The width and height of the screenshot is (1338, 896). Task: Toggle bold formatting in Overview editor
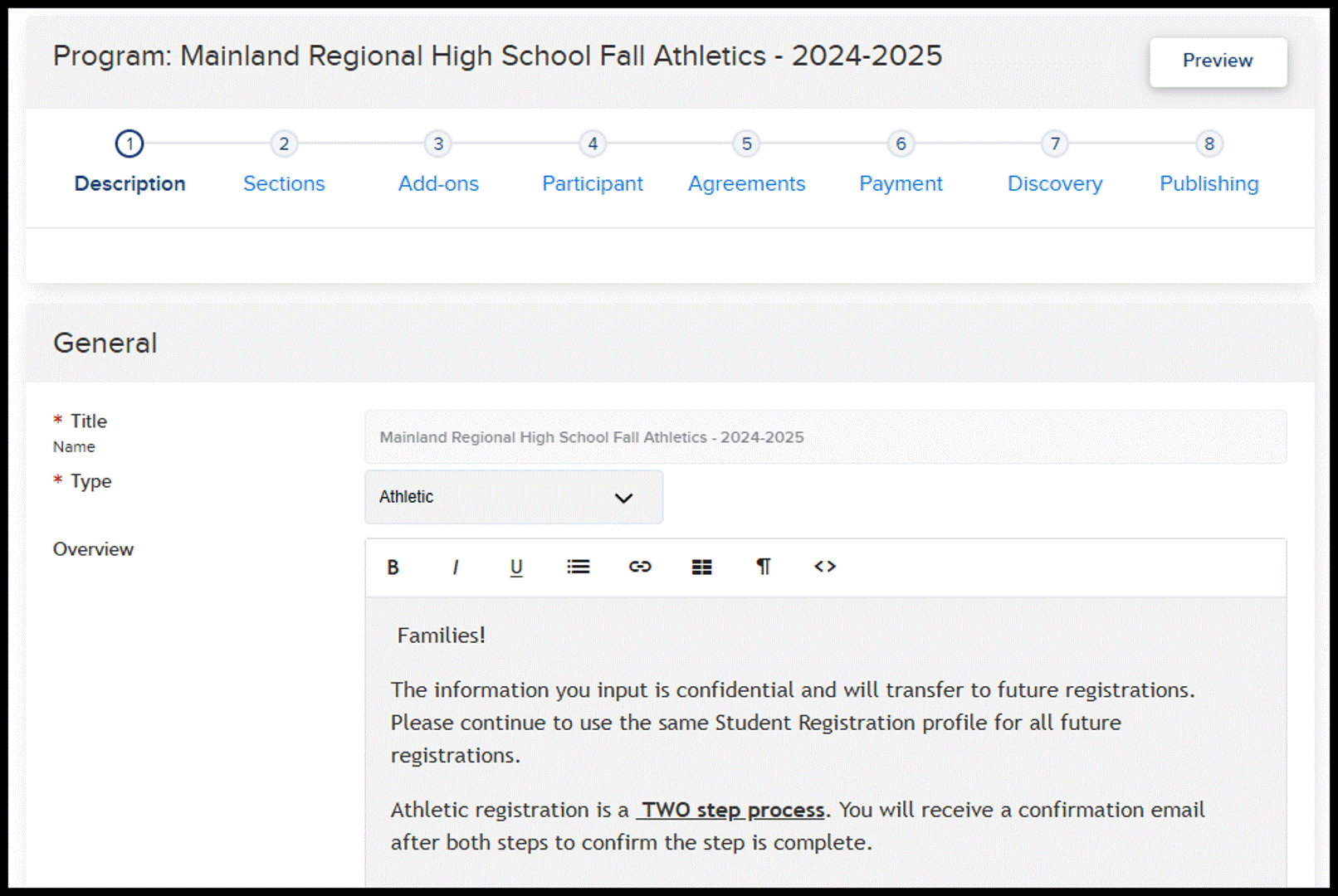coord(393,567)
